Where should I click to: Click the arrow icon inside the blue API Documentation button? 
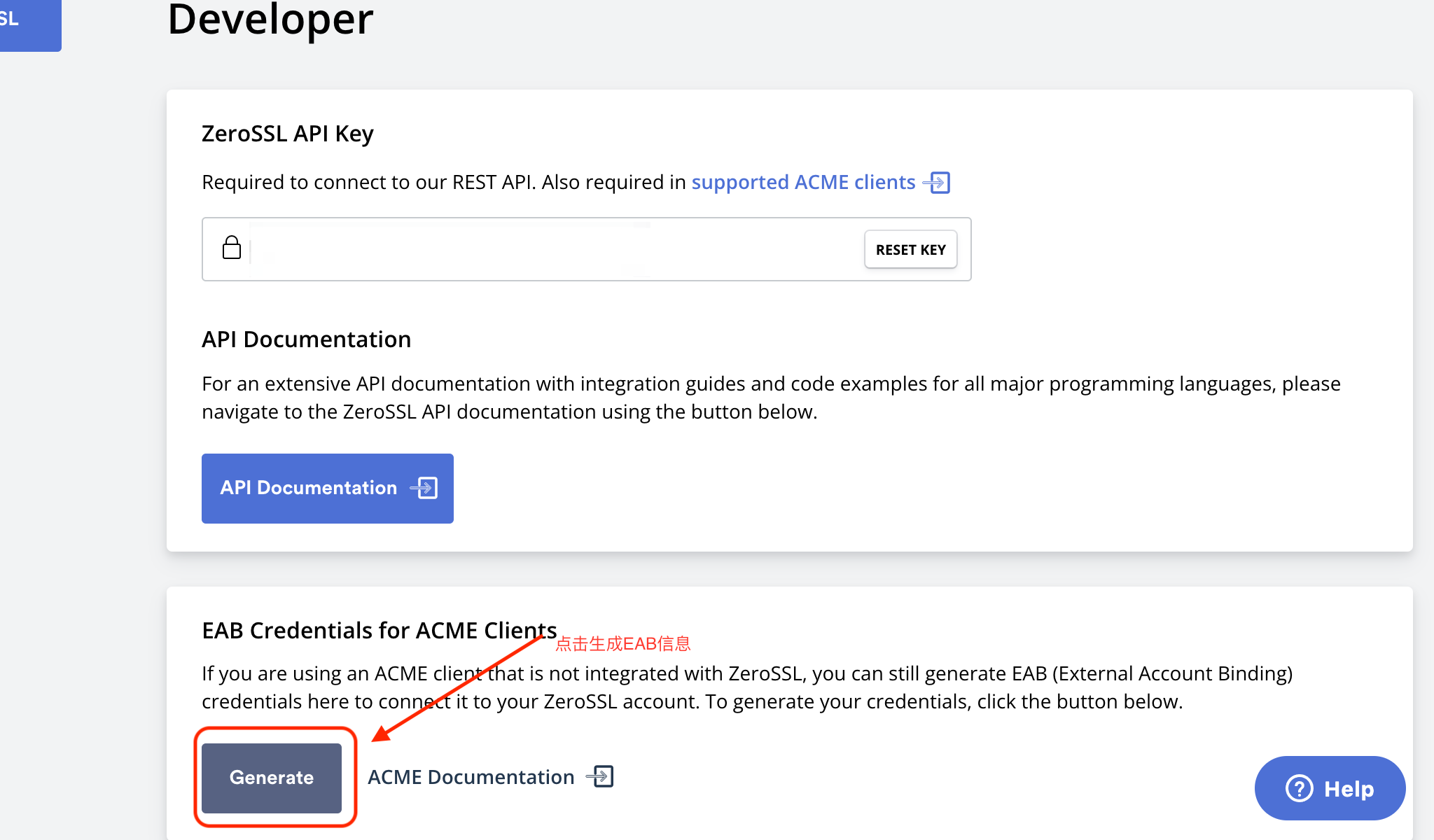click(424, 488)
